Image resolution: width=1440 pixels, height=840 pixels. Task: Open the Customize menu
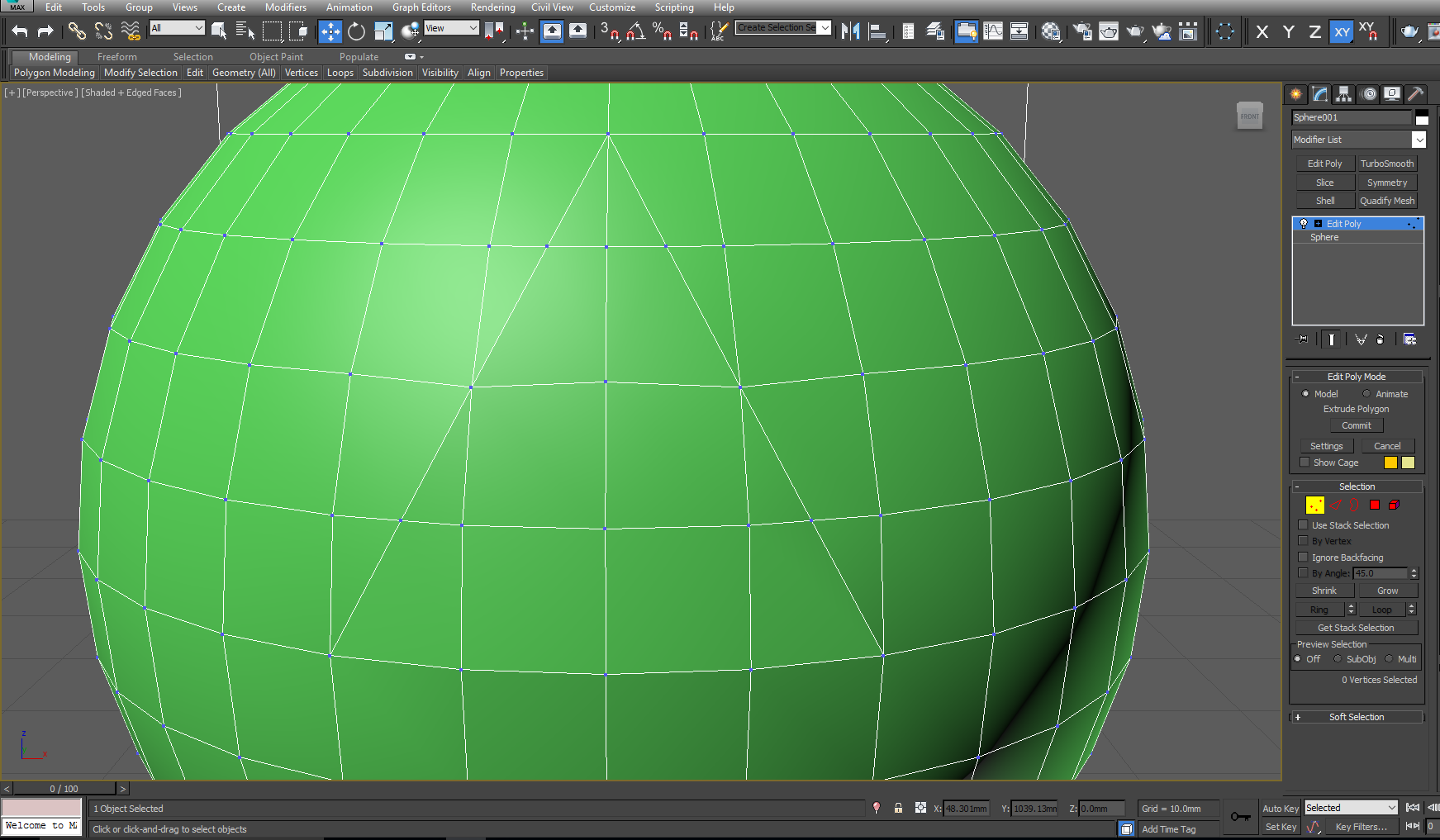[x=612, y=7]
